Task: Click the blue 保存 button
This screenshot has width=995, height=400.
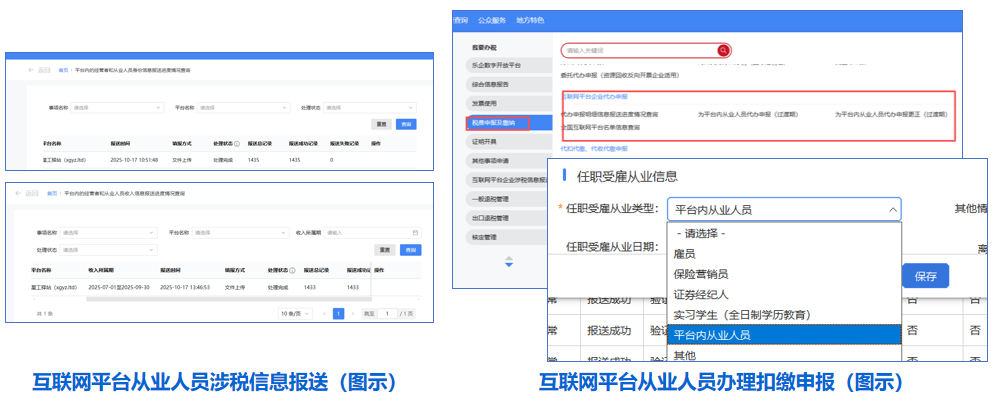Action: tap(925, 276)
